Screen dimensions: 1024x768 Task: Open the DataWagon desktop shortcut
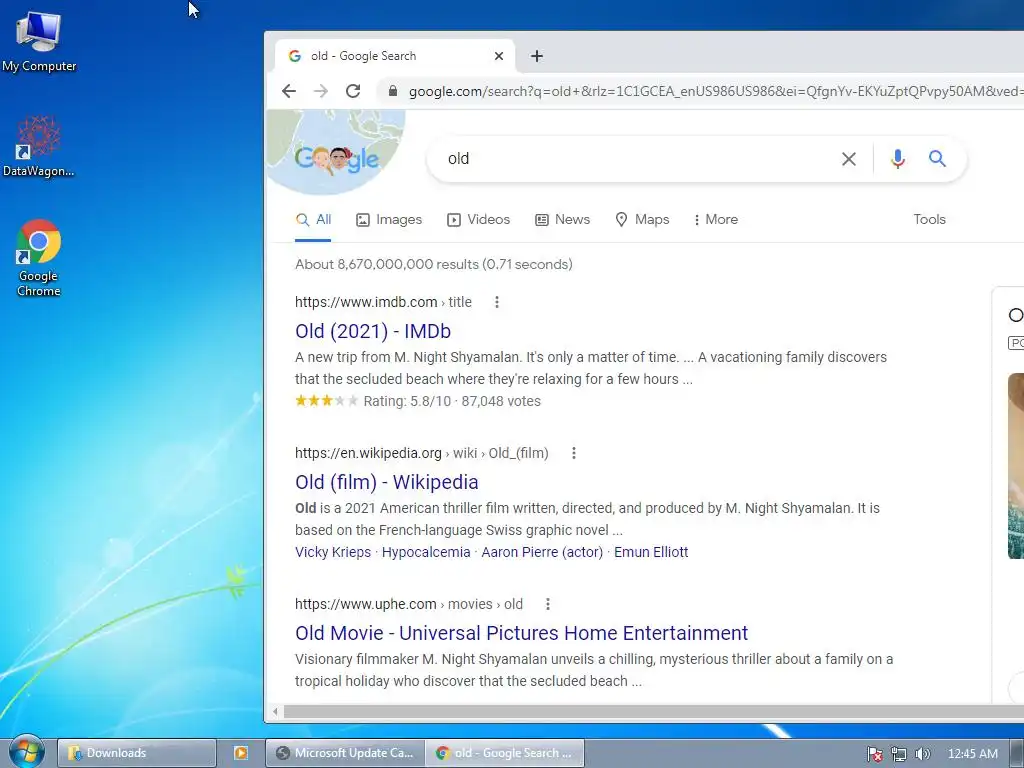39,146
